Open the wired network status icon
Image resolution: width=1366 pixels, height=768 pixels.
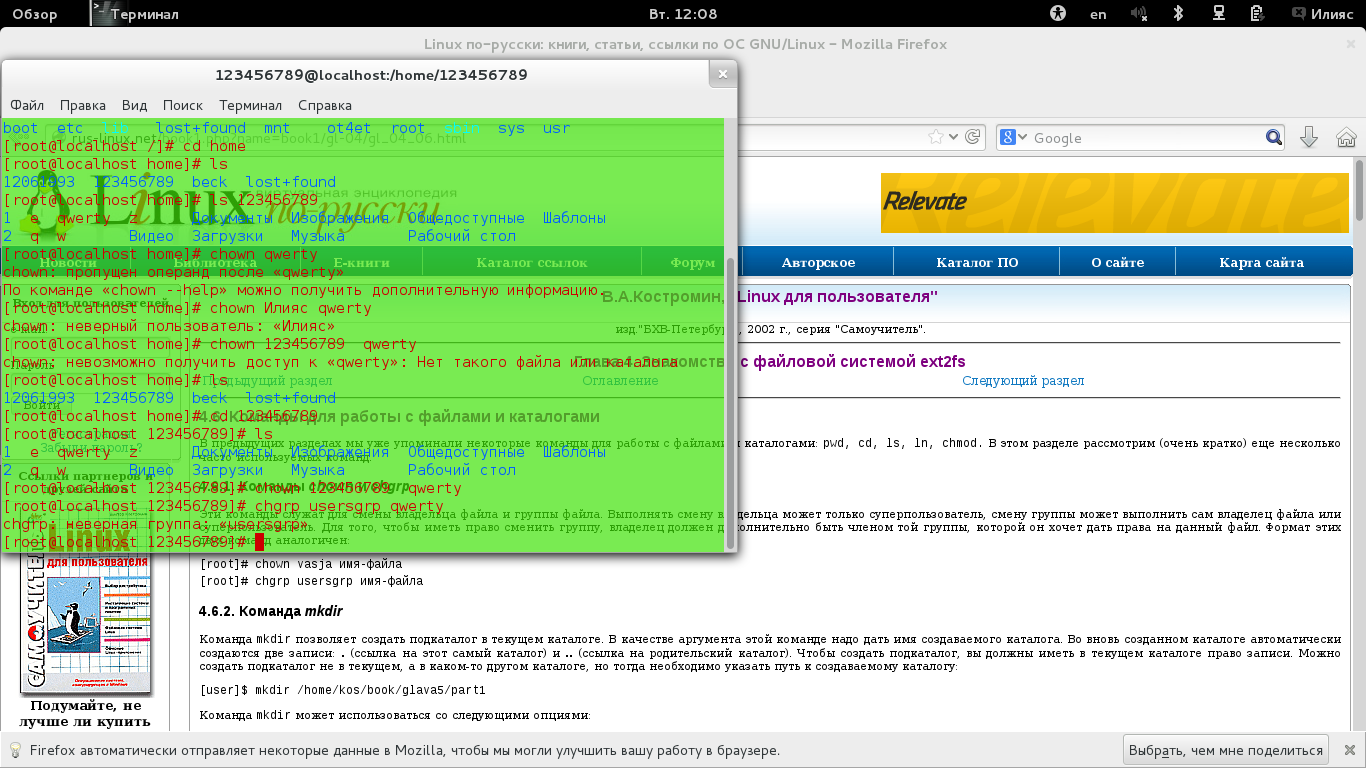click(1219, 14)
